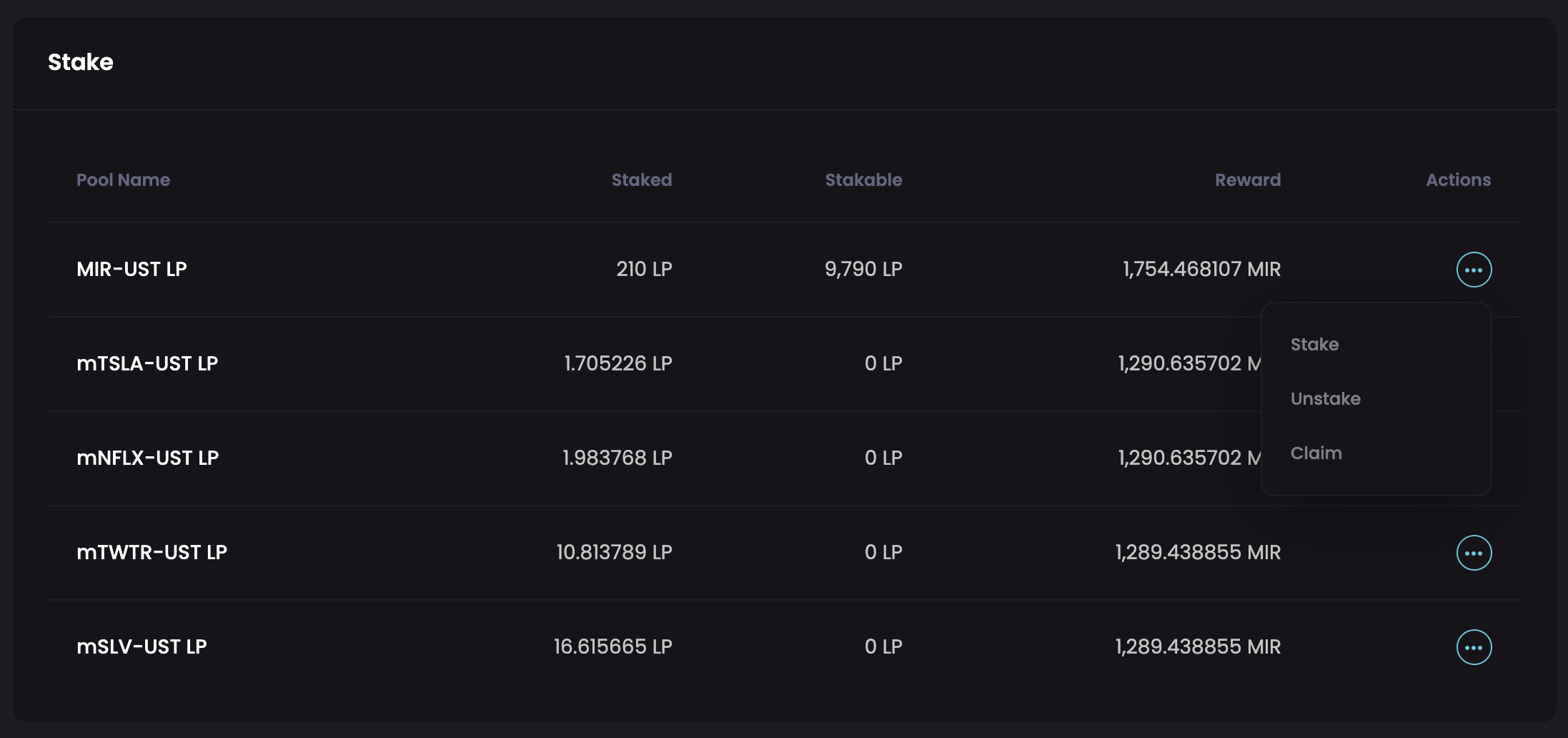Click the 16.615665 LP staked amount
The image size is (1568, 738).
612,646
